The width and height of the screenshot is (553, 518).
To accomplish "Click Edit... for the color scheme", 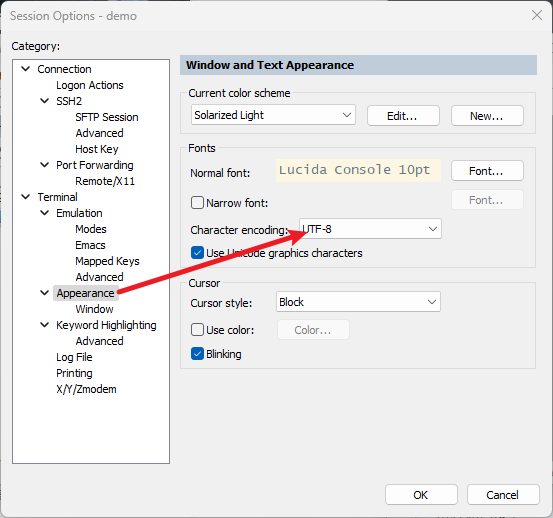I will point(403,116).
